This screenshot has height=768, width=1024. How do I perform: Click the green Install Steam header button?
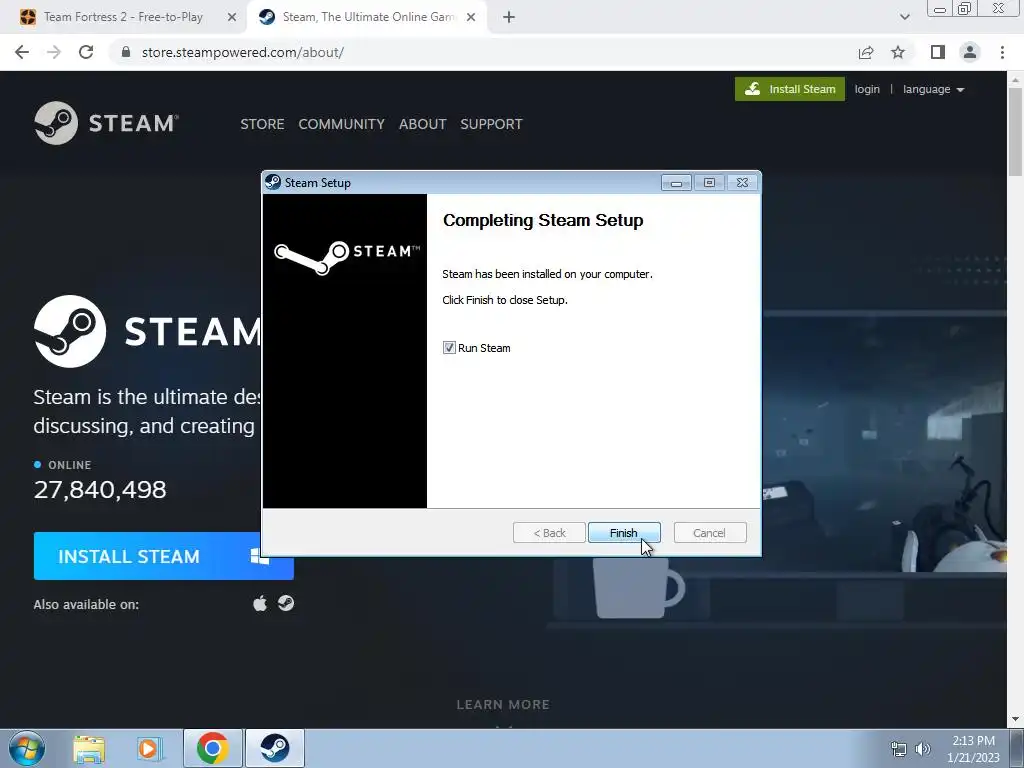(790, 89)
